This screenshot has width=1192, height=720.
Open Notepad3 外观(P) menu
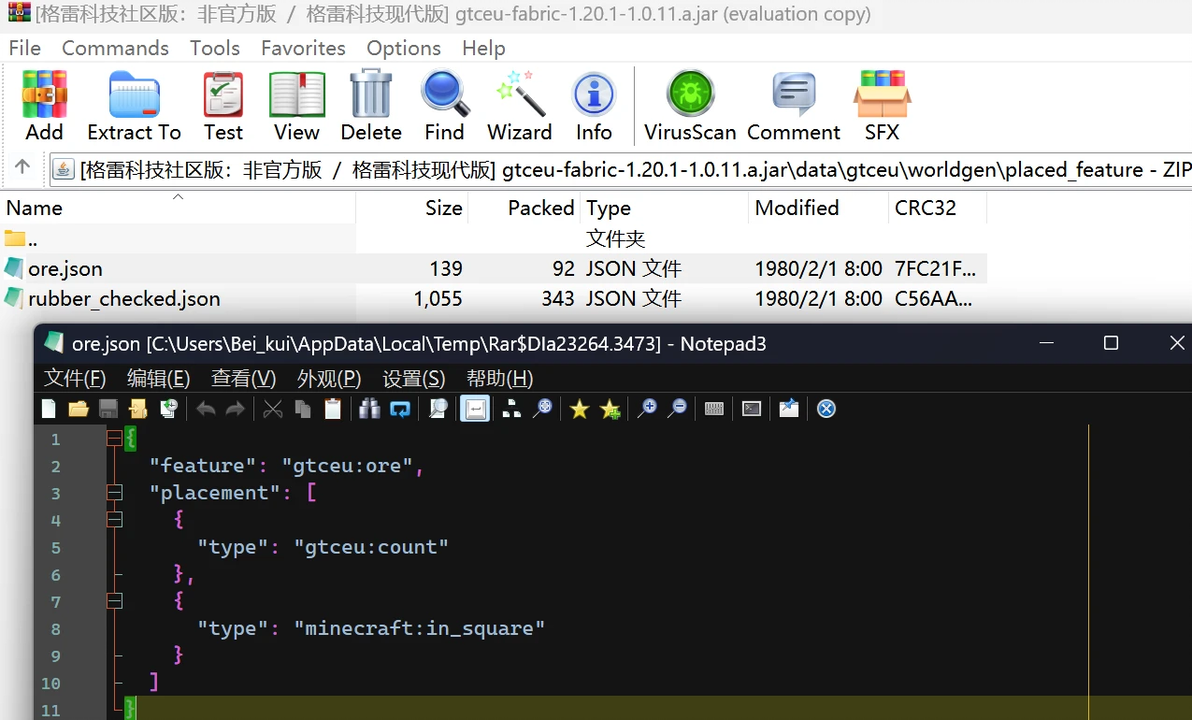point(328,378)
